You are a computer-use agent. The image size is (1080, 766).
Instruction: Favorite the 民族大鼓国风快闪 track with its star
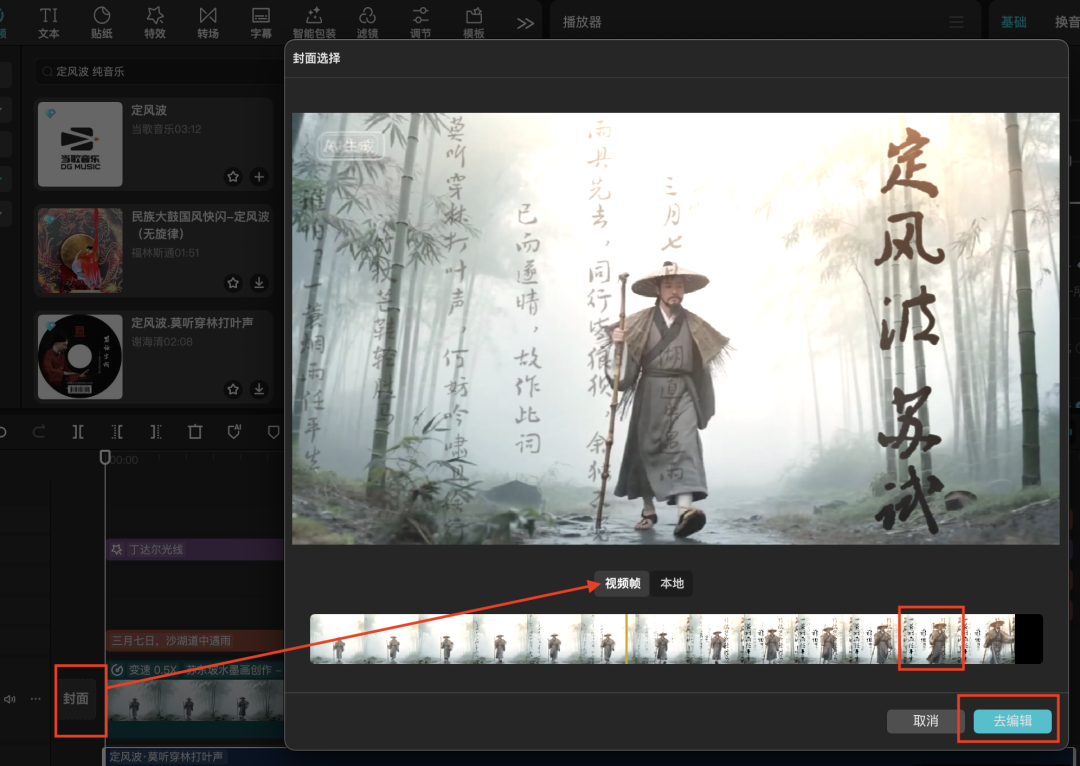coord(233,283)
